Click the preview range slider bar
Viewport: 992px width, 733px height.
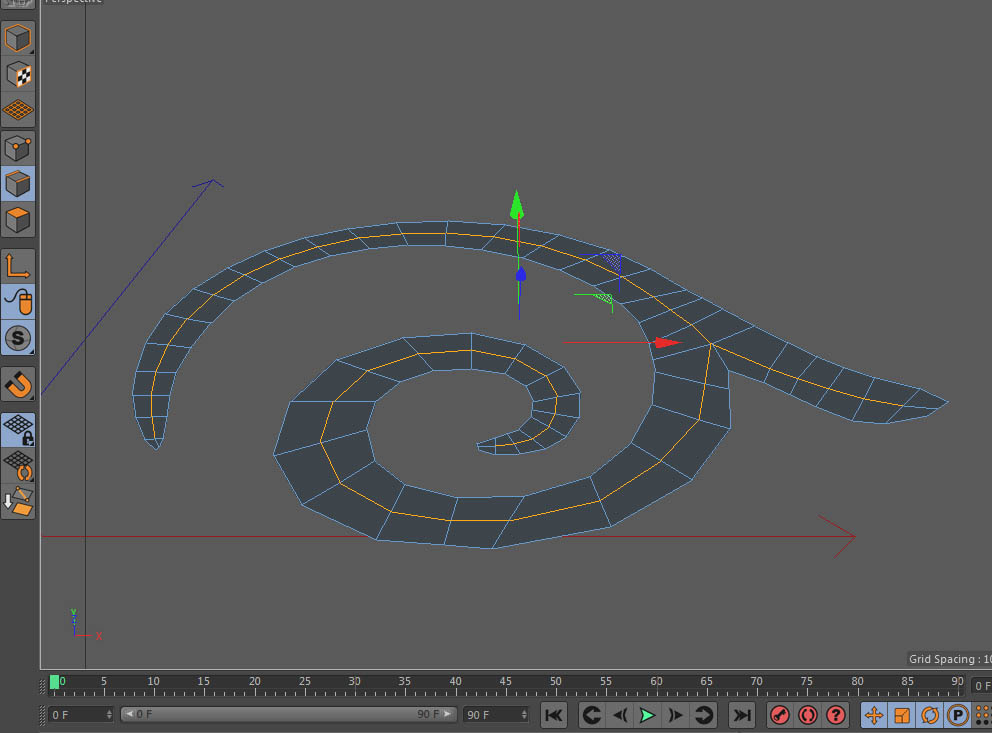[288, 715]
